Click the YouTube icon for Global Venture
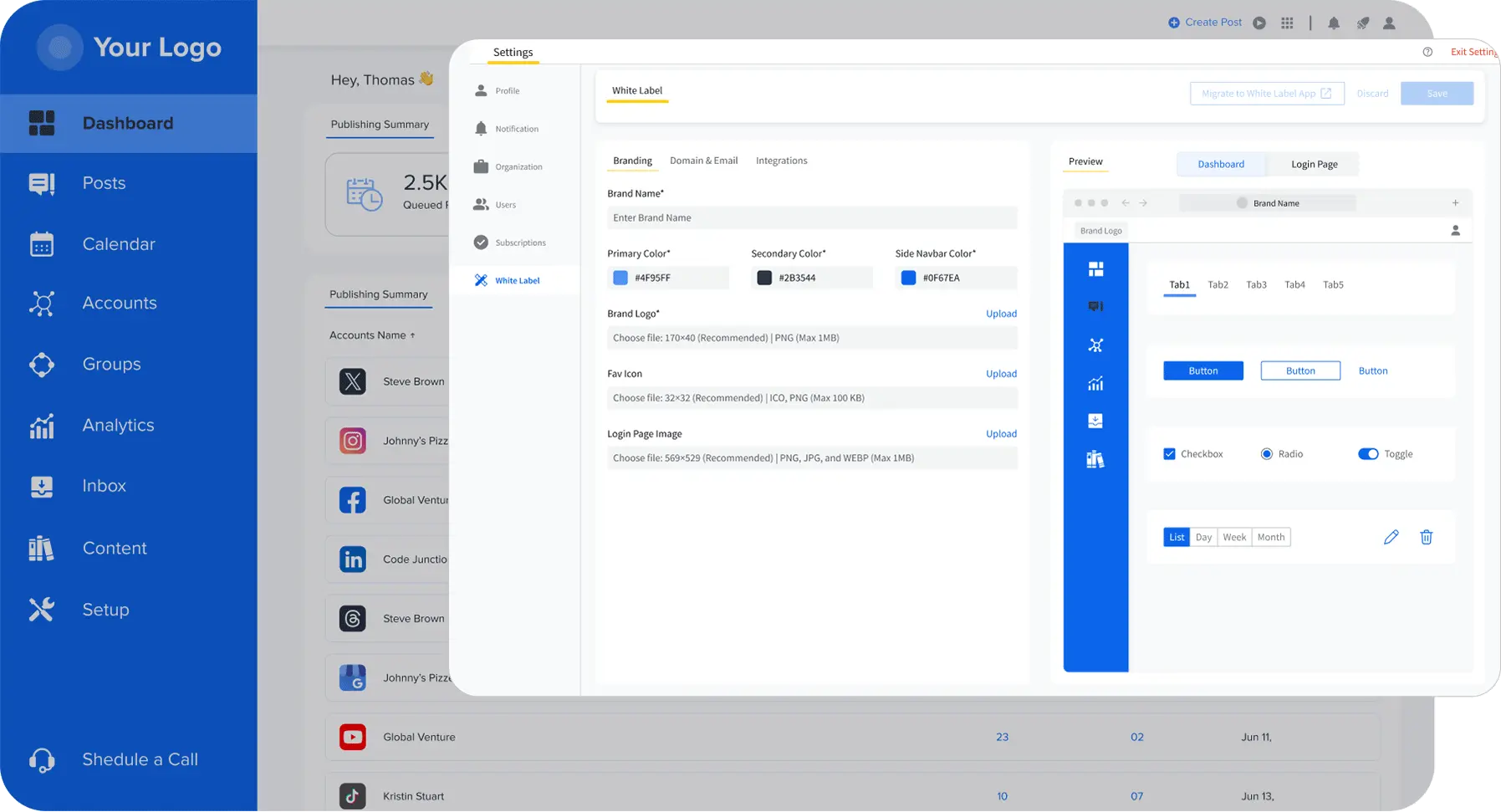Viewport: 1501px width, 812px height. tap(352, 737)
